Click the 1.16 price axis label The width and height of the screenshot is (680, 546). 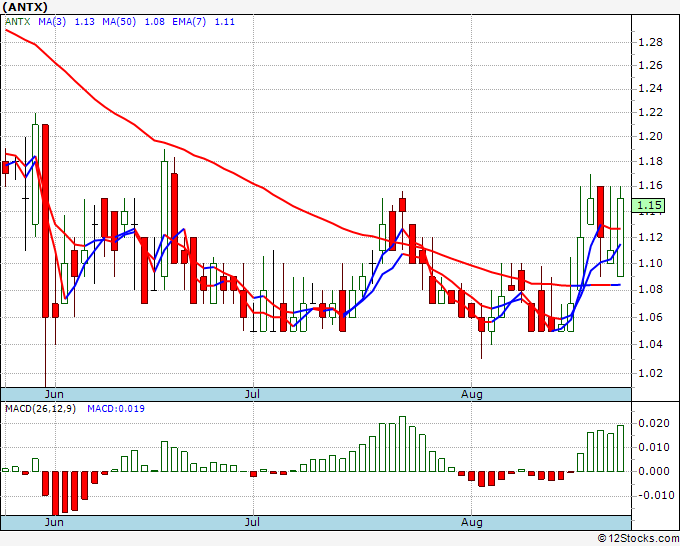coord(651,186)
